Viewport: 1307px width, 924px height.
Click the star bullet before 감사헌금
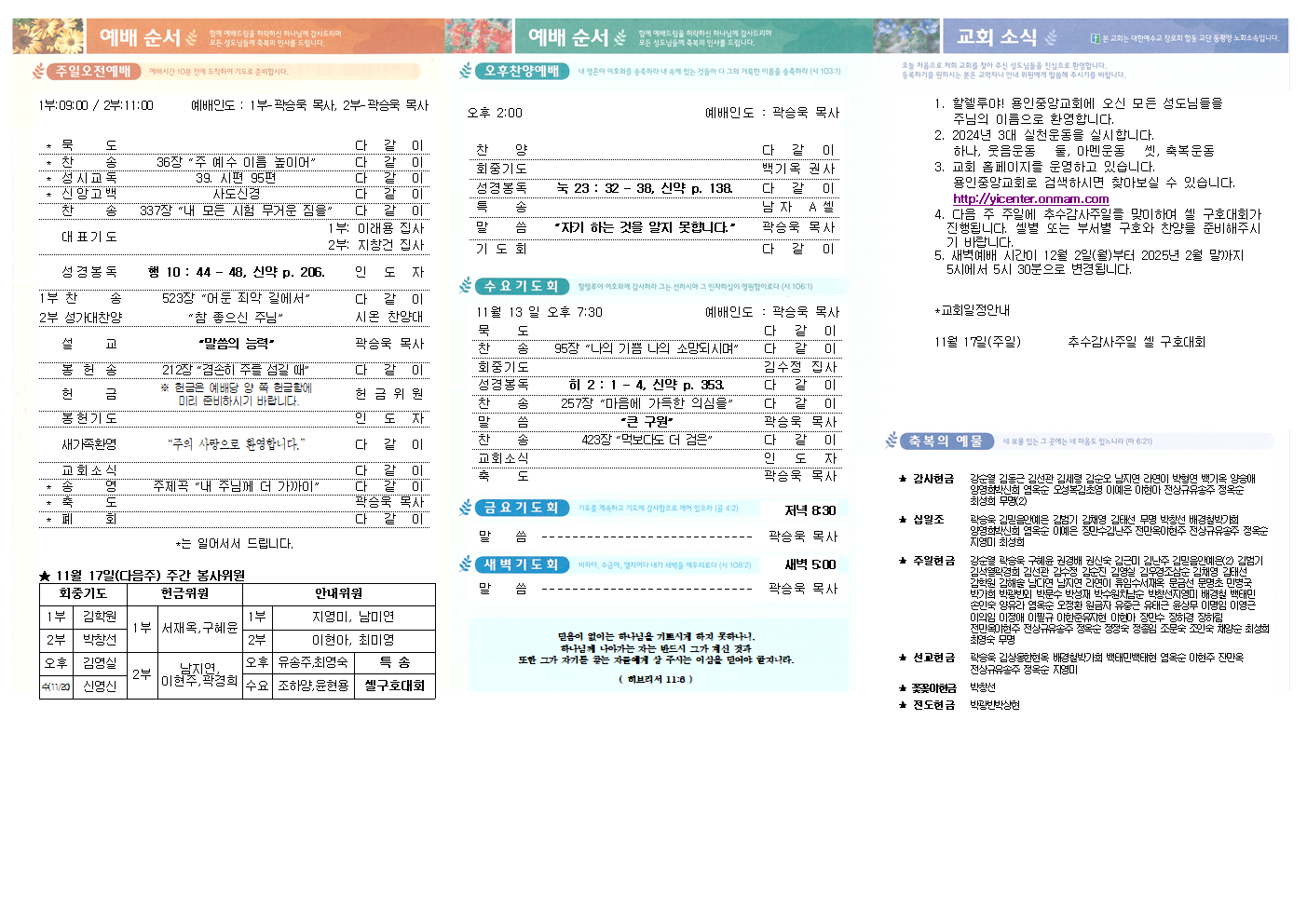903,479
